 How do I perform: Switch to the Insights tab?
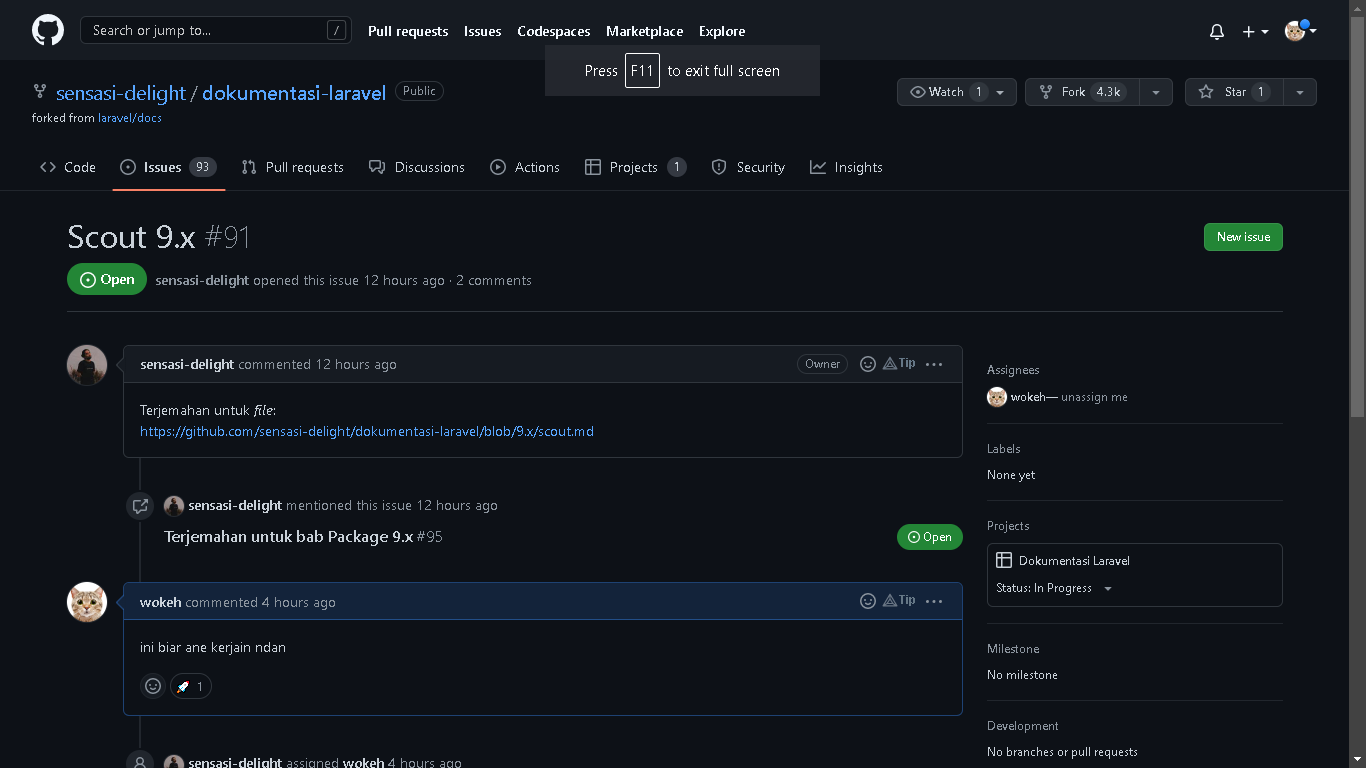[846, 167]
